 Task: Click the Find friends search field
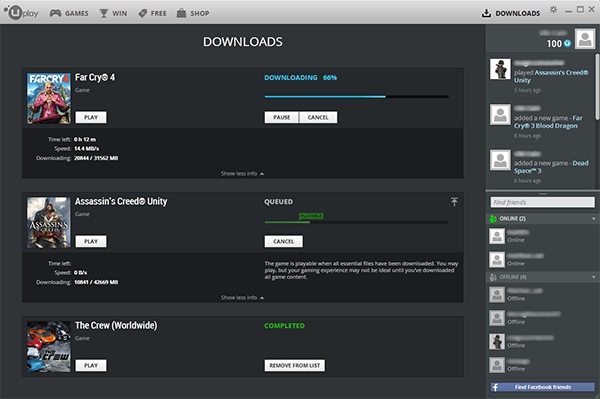click(x=543, y=202)
